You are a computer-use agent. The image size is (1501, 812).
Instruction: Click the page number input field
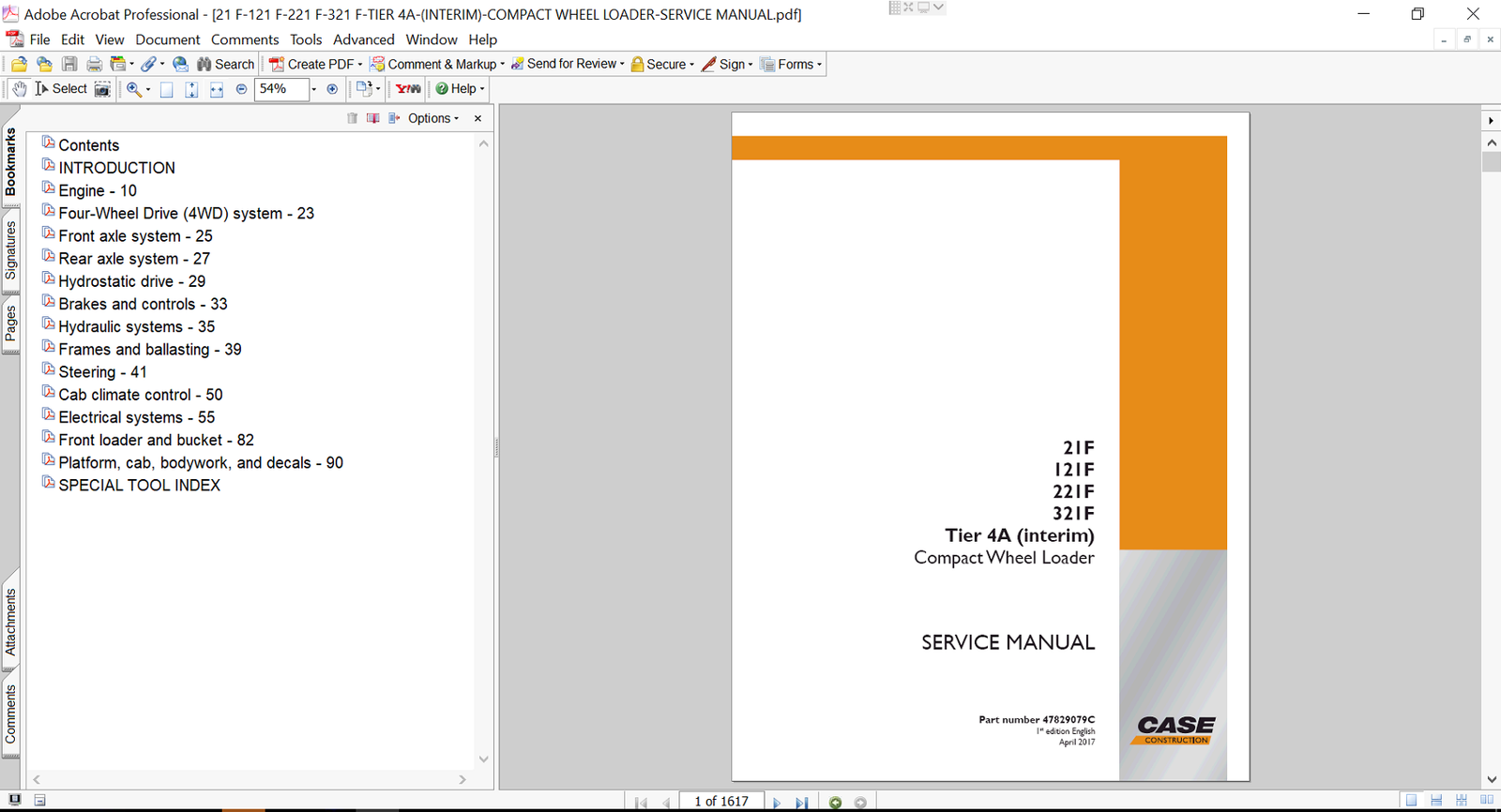720,802
